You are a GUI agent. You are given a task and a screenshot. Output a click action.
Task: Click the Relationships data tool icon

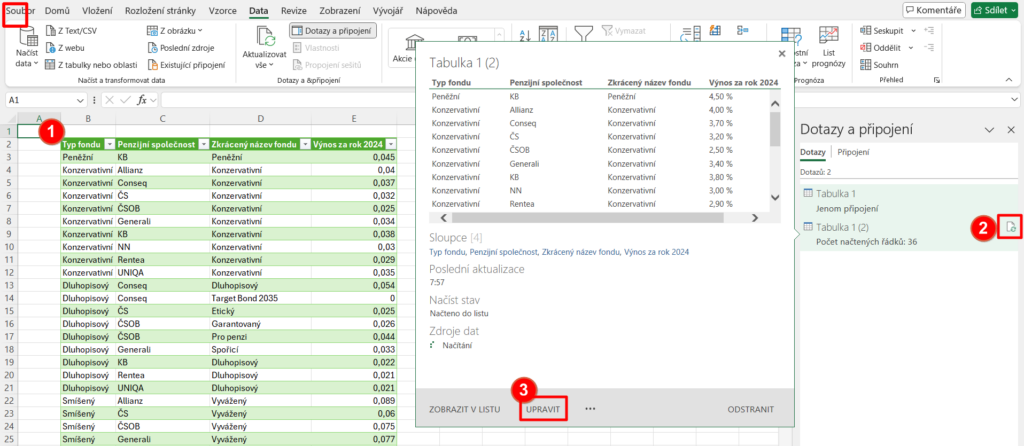[x=743, y=30]
